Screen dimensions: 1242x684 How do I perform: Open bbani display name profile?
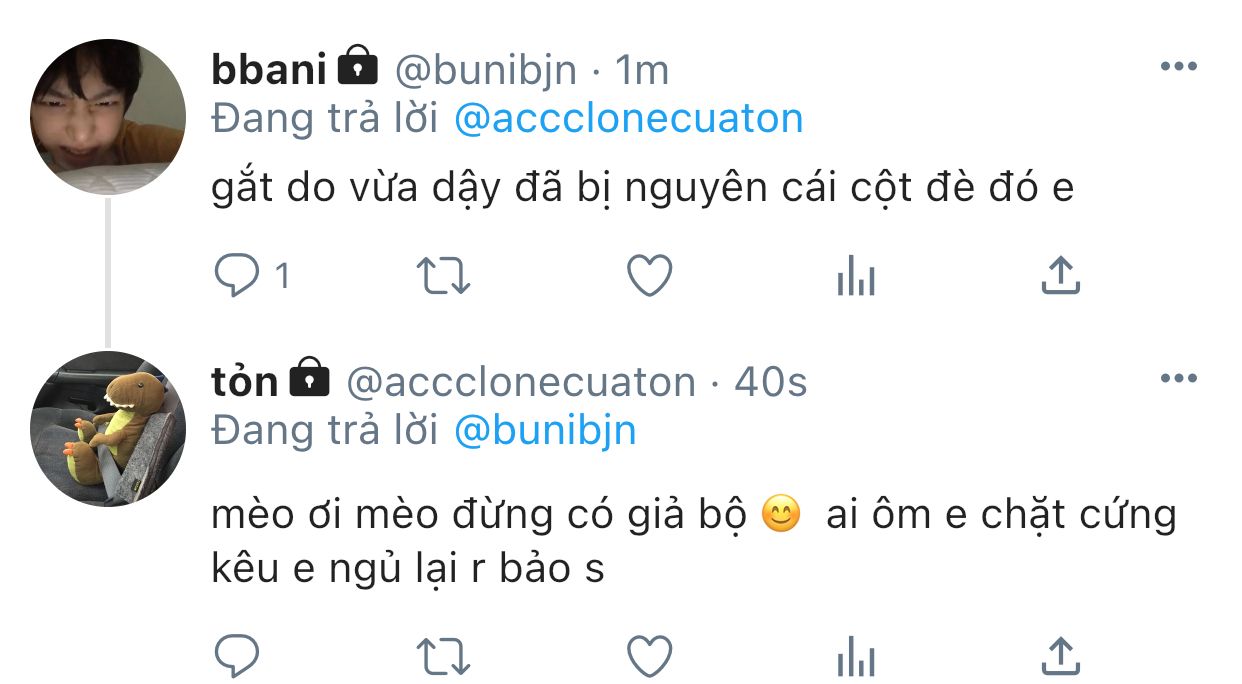point(269,69)
